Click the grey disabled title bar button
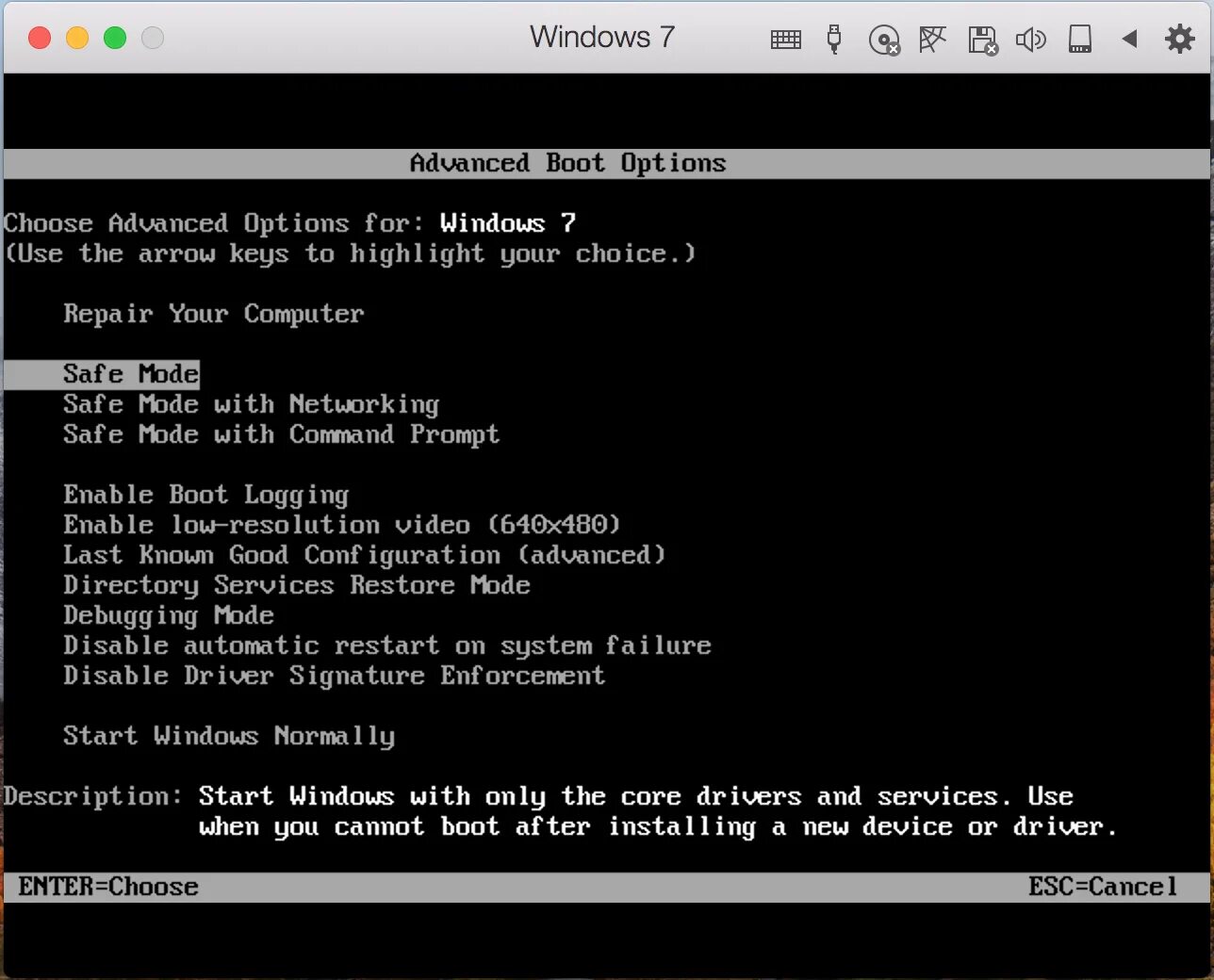The image size is (1214, 980). pyautogui.click(x=153, y=38)
